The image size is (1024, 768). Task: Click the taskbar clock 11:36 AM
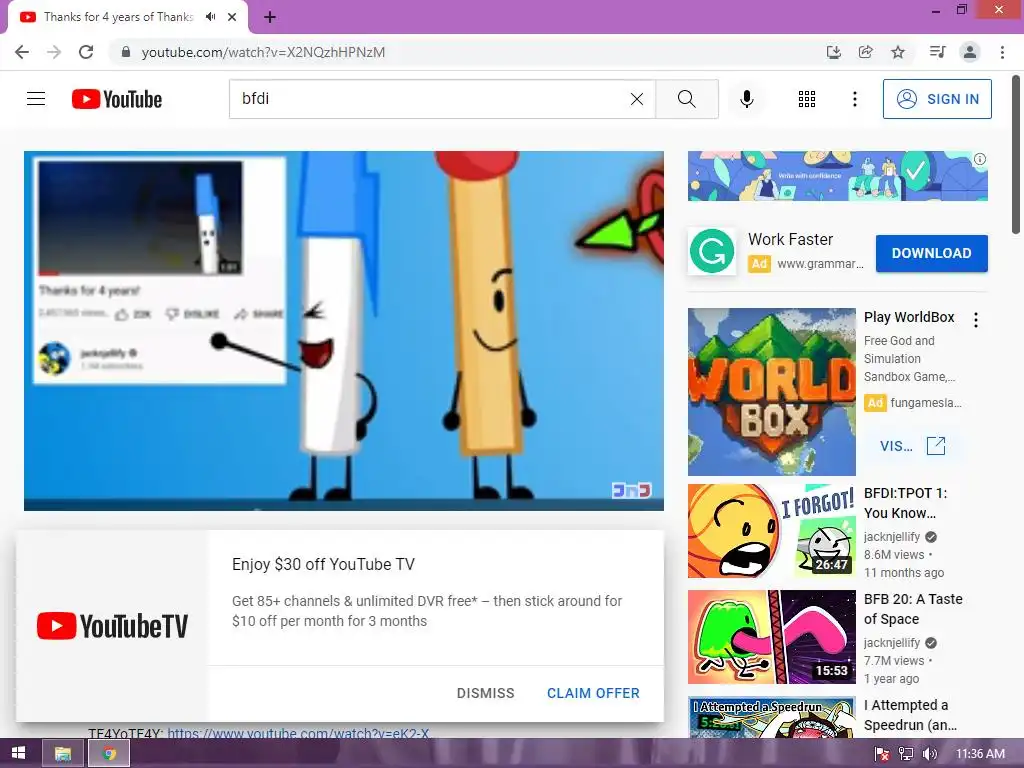(980, 754)
